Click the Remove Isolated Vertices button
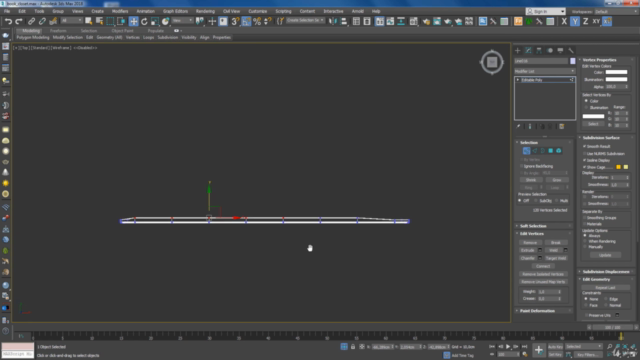This screenshot has width=640, height=360. (543, 274)
